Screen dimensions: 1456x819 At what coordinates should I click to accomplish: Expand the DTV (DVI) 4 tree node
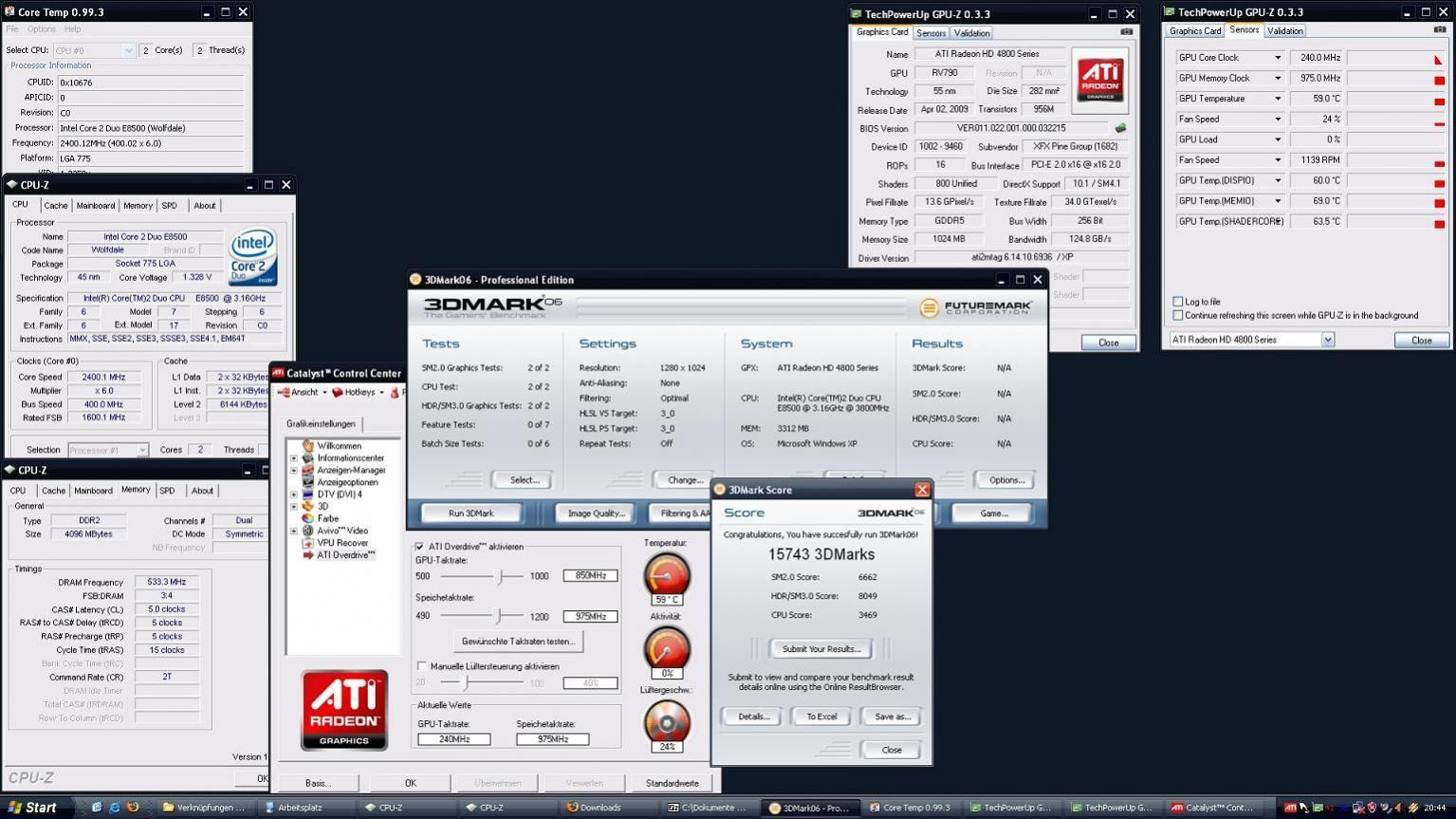point(294,494)
